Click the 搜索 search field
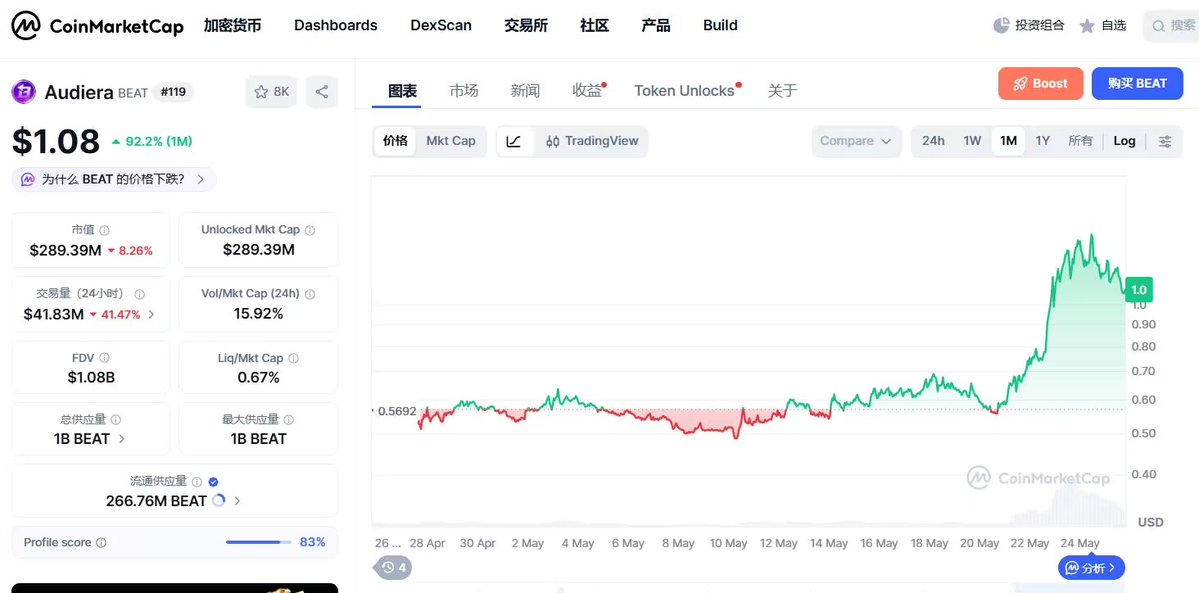Image resolution: width=1199 pixels, height=593 pixels. pos(1171,26)
